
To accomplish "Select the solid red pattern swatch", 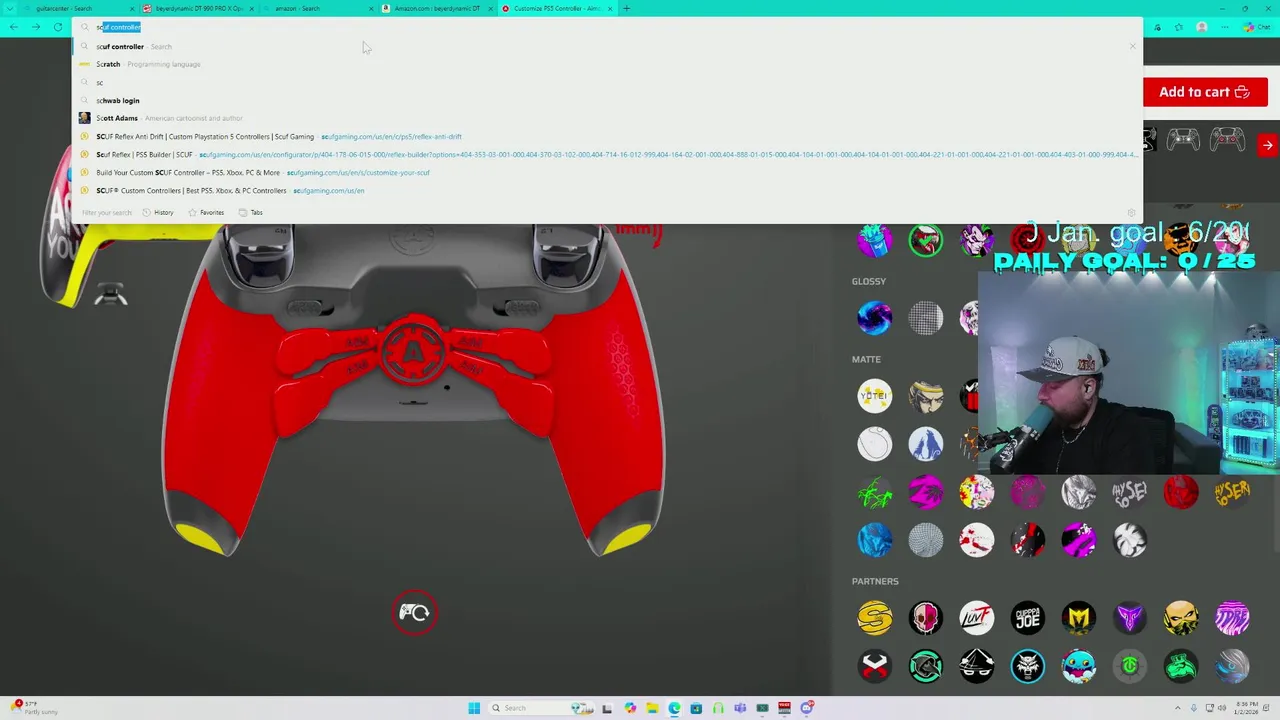I will coord(1181,492).
